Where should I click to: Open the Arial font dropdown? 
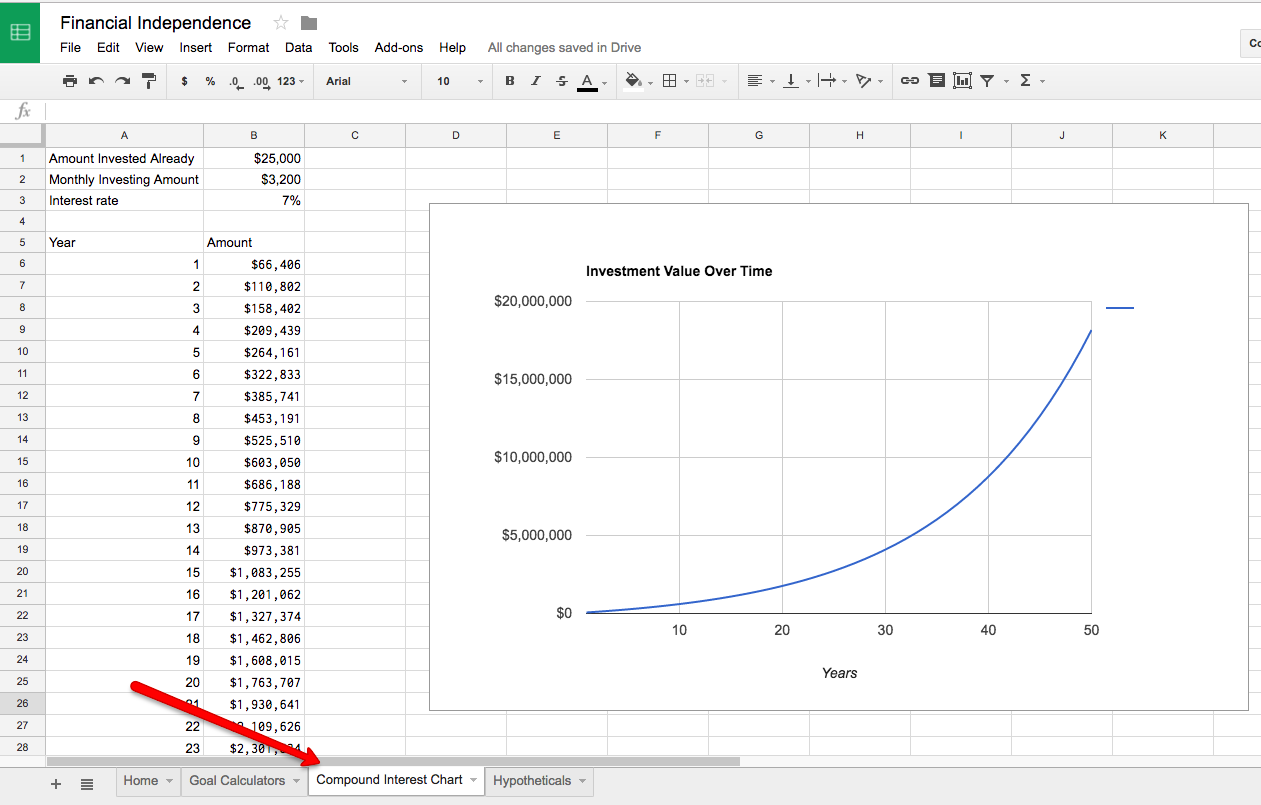pyautogui.click(x=366, y=81)
